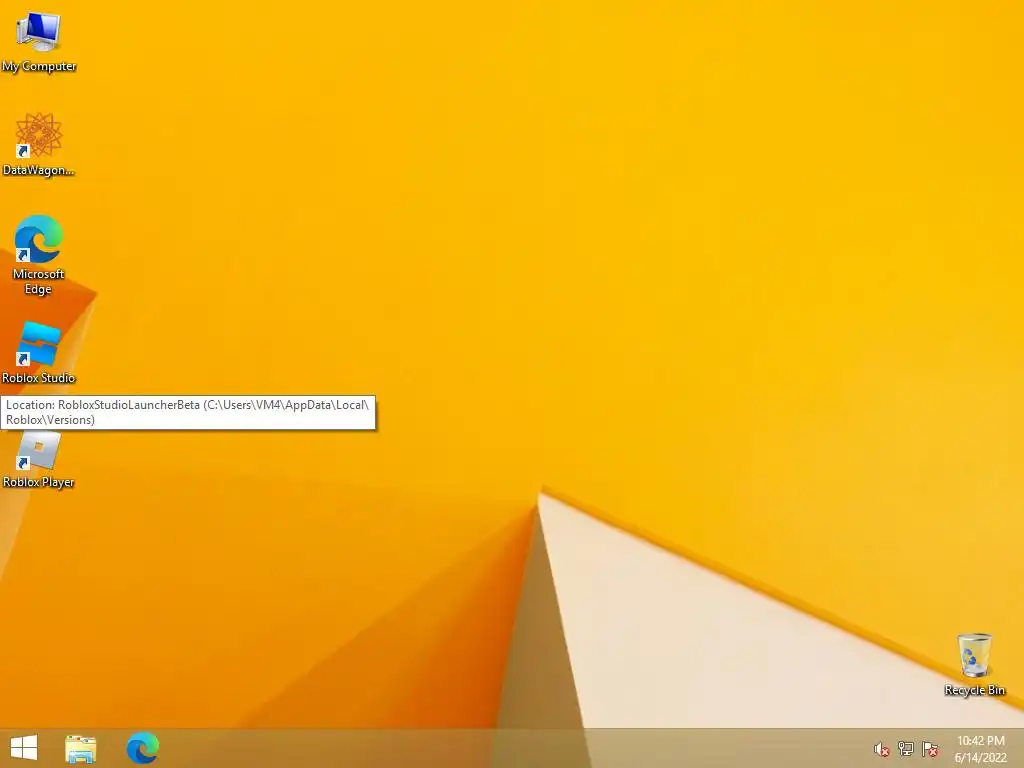
Task: Click the Recycle Bin label text
Action: [x=975, y=690]
